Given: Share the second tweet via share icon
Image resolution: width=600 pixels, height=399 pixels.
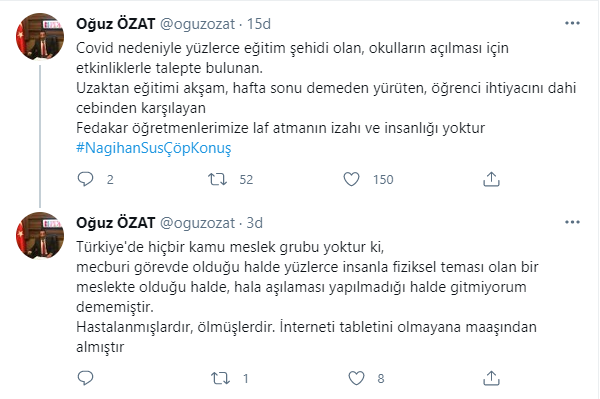Looking at the screenshot, I should 491,378.
